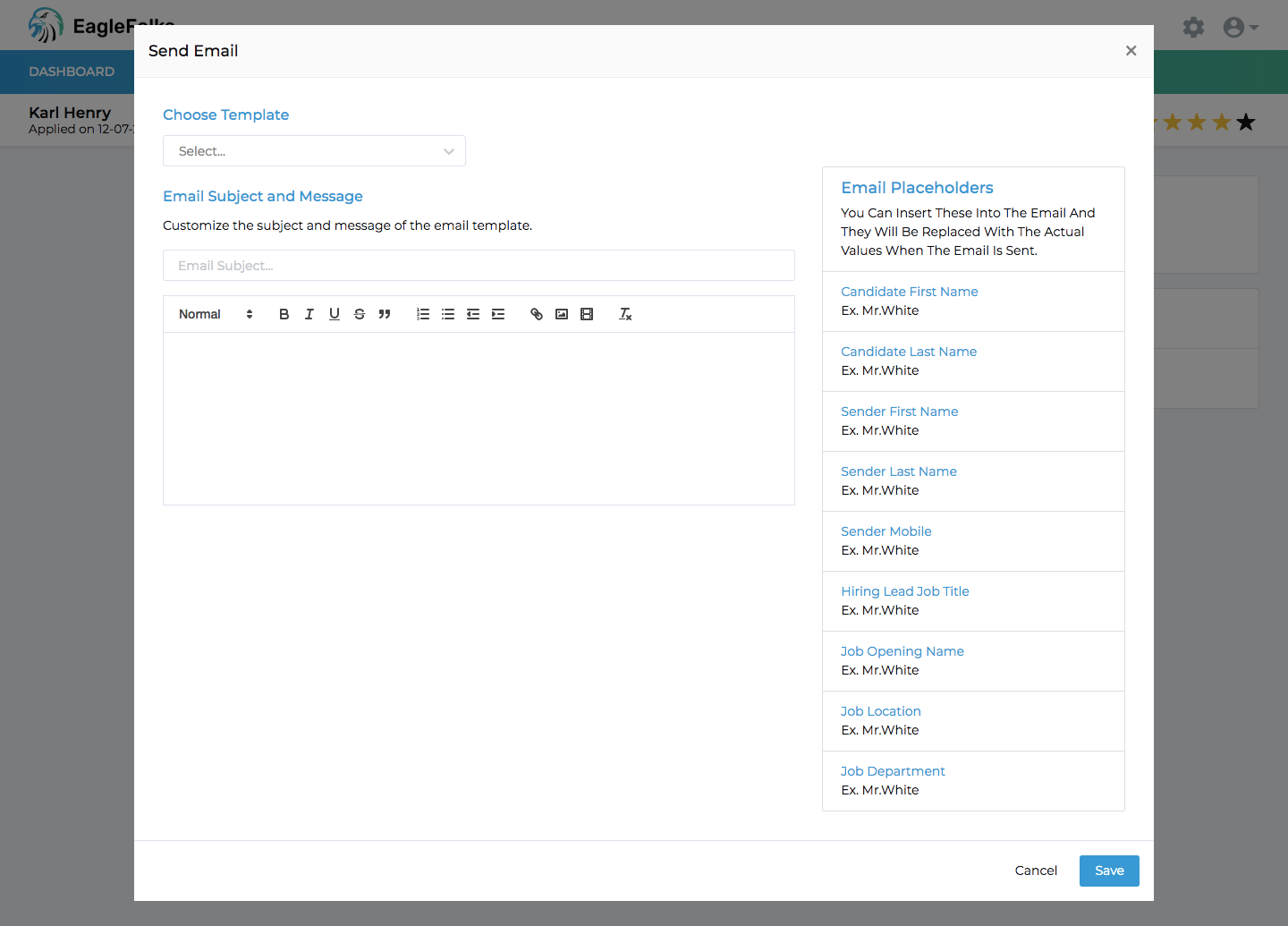Clear text formatting in editor

[x=625, y=314]
